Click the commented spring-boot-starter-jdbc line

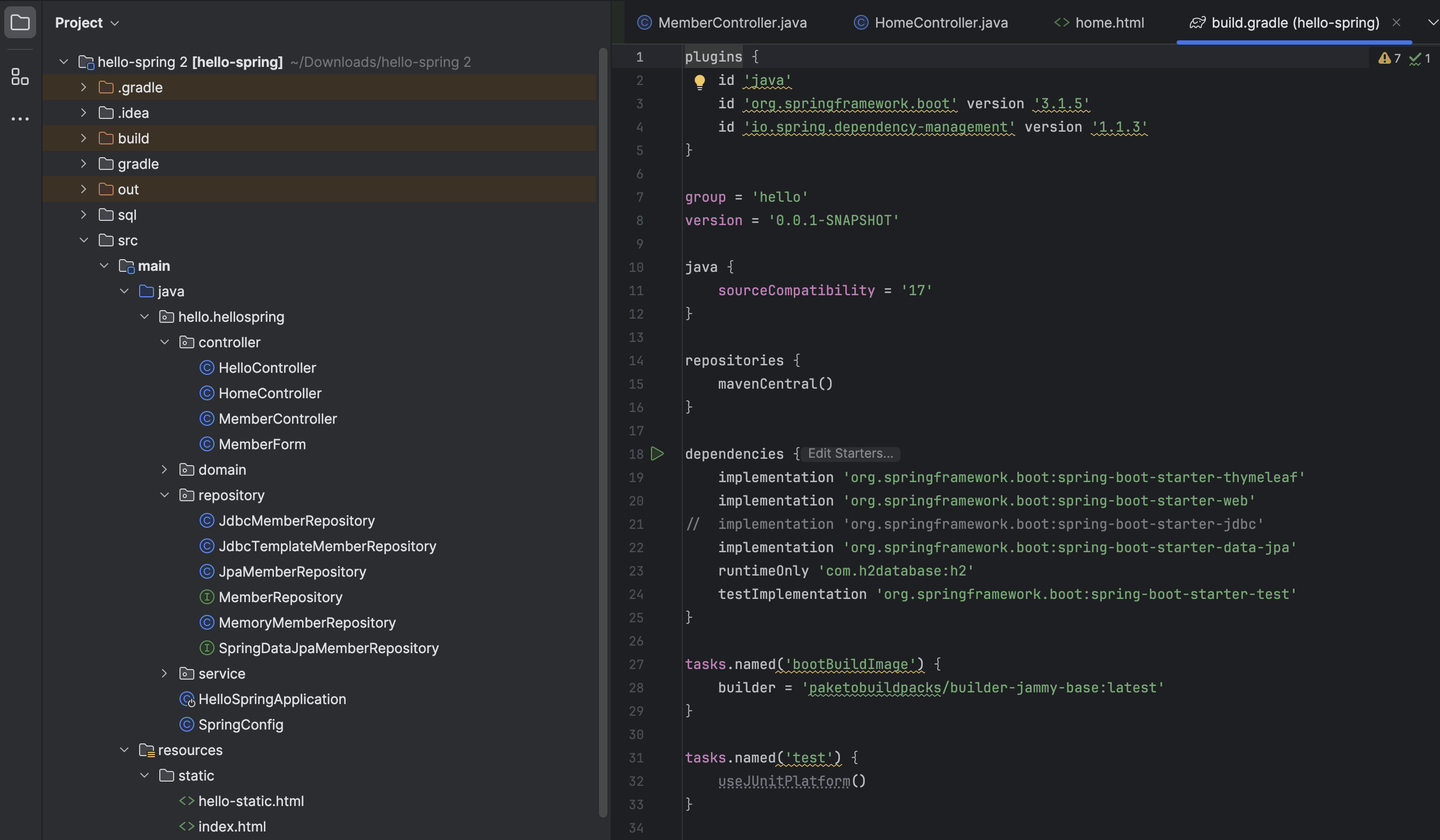(975, 524)
